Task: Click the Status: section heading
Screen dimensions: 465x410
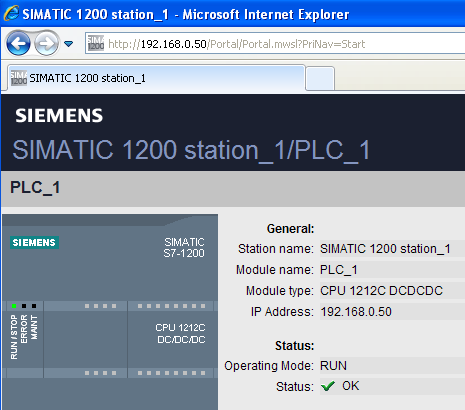Action: click(294, 346)
